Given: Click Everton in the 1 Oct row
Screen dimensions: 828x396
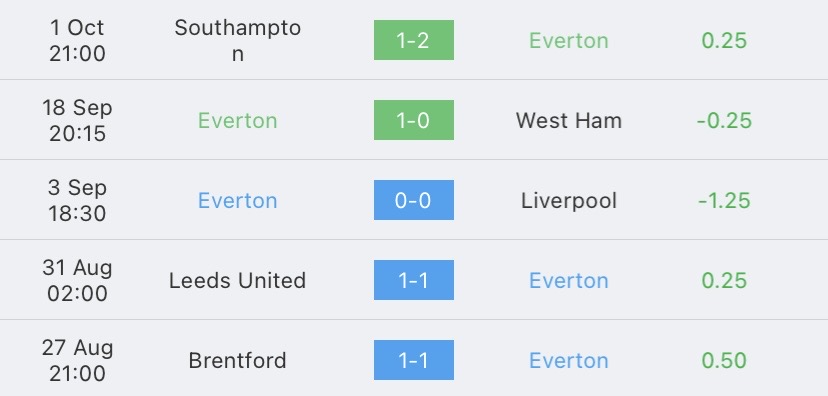Looking at the screenshot, I should [x=569, y=41].
